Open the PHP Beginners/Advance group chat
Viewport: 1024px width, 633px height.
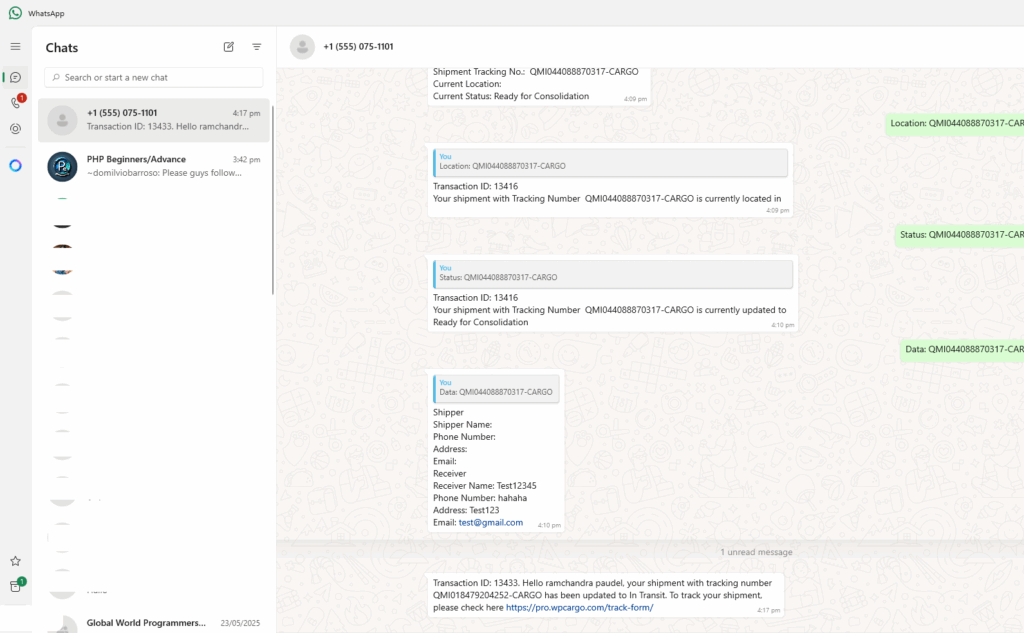153,166
